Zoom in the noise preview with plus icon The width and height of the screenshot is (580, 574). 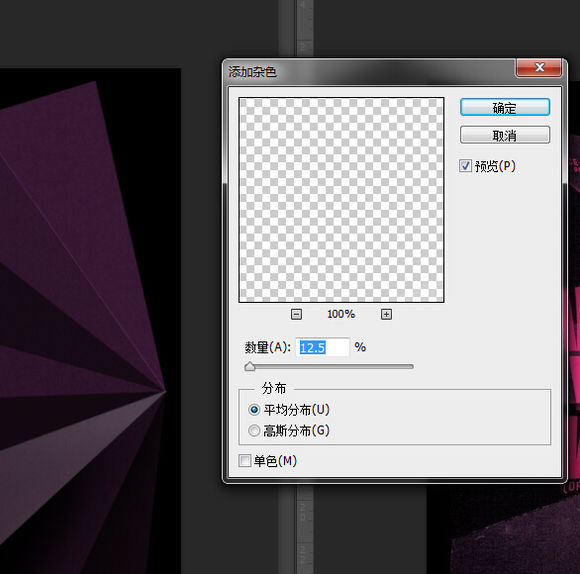coord(387,314)
